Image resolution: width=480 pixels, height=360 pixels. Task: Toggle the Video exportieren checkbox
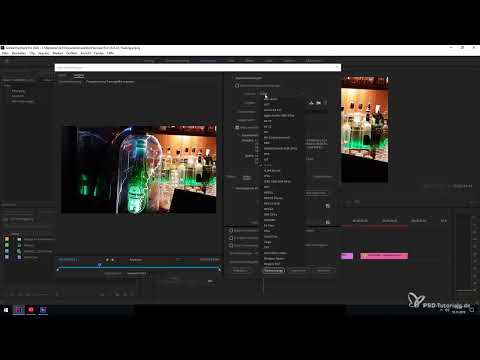[237, 127]
